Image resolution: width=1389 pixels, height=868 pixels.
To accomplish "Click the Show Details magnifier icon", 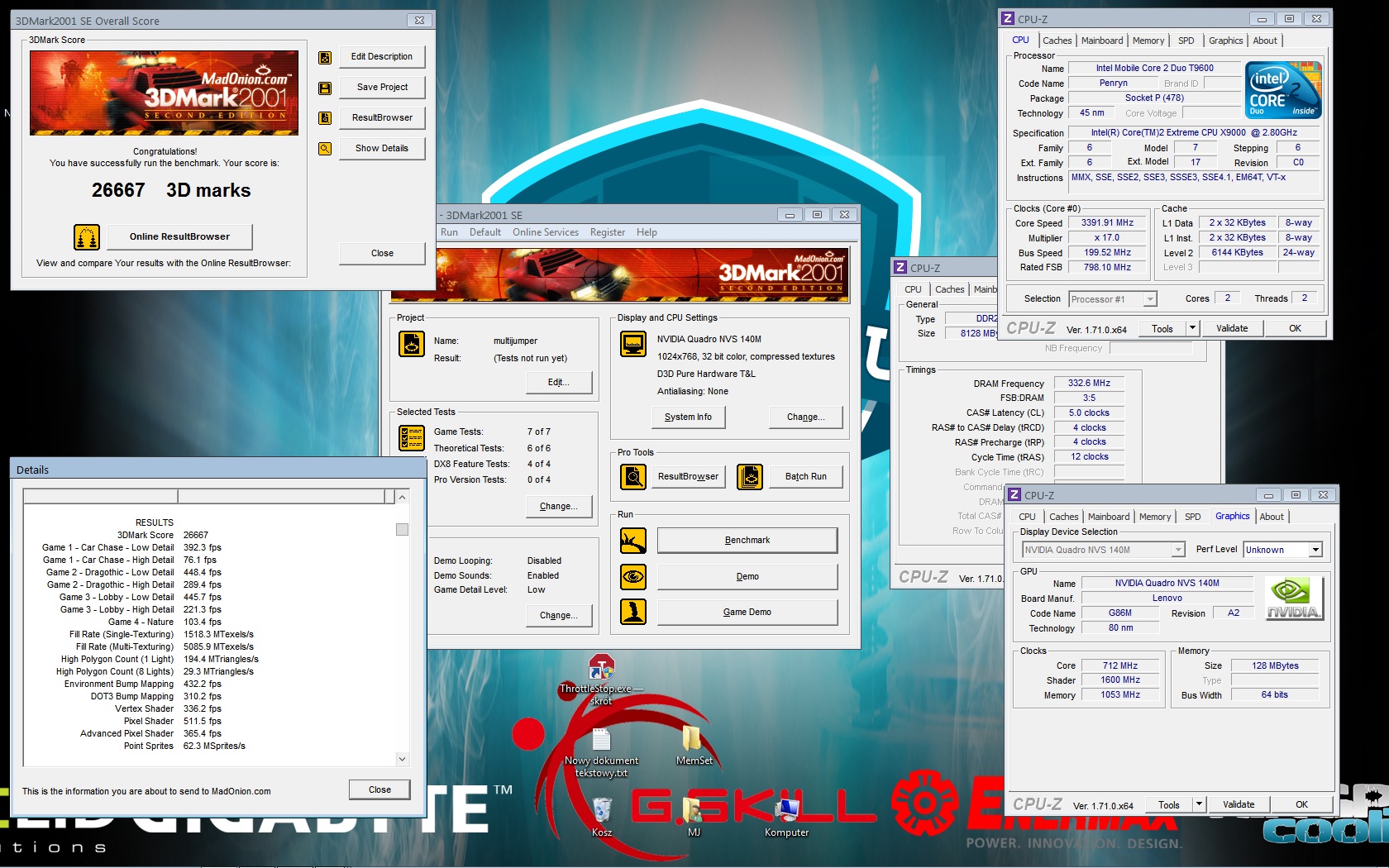I will (x=325, y=149).
